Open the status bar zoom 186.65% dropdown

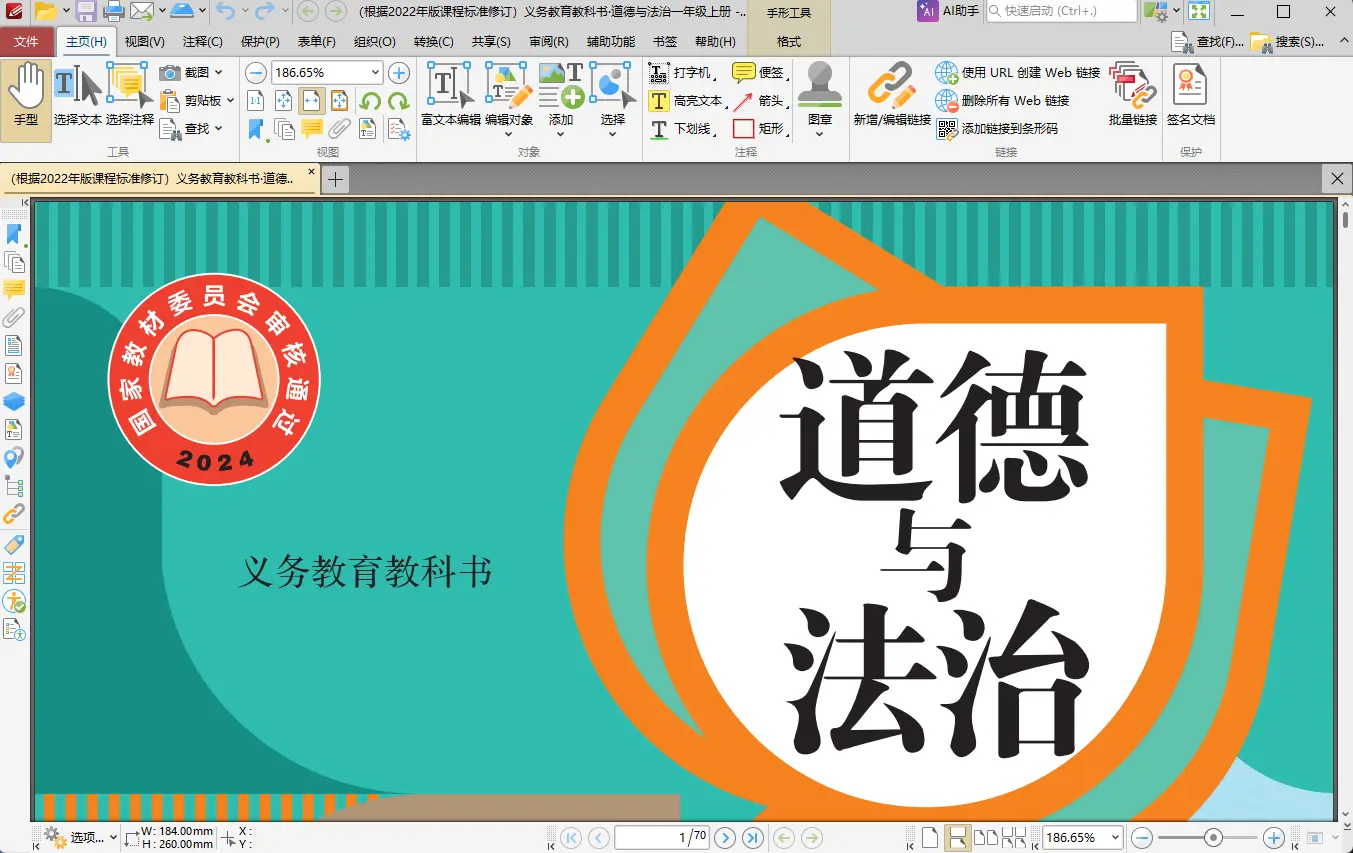click(1116, 838)
